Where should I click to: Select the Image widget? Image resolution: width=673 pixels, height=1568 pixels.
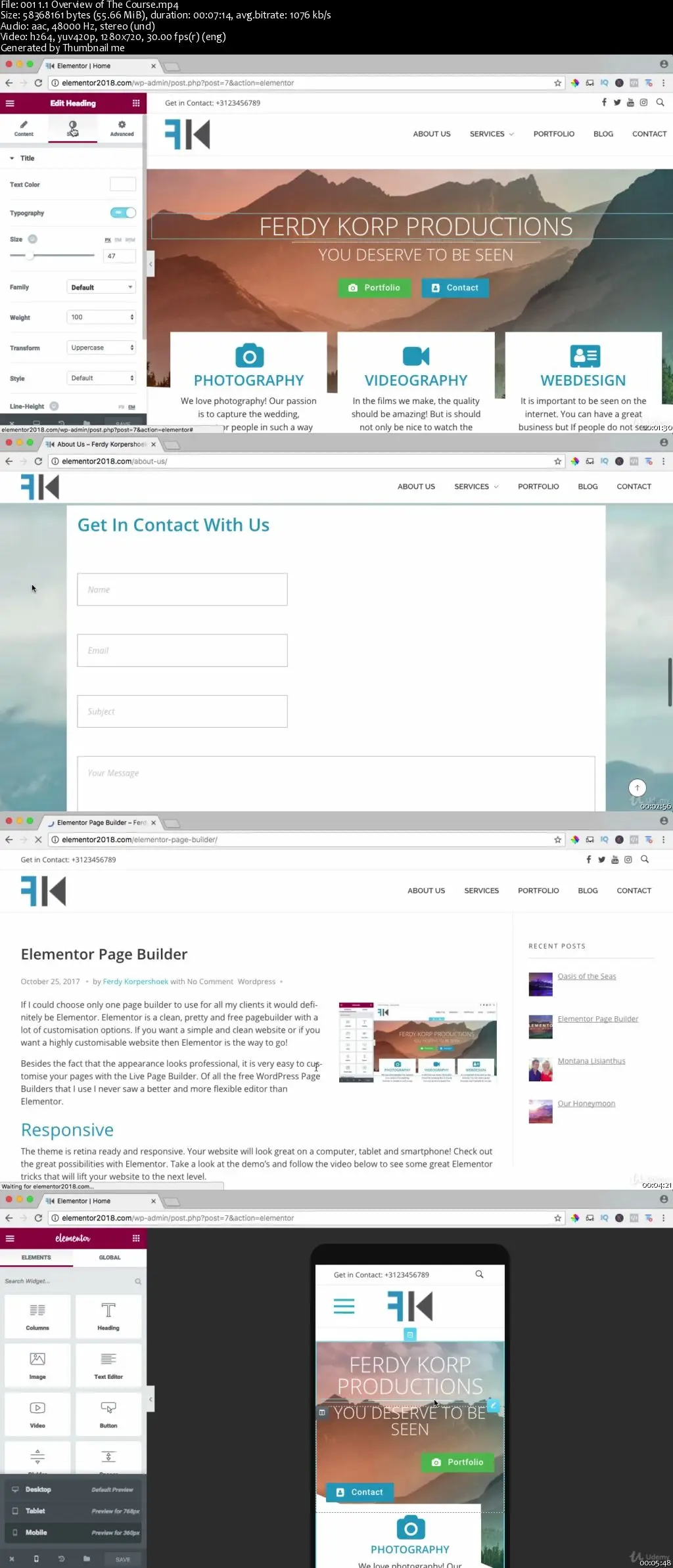(x=37, y=1366)
